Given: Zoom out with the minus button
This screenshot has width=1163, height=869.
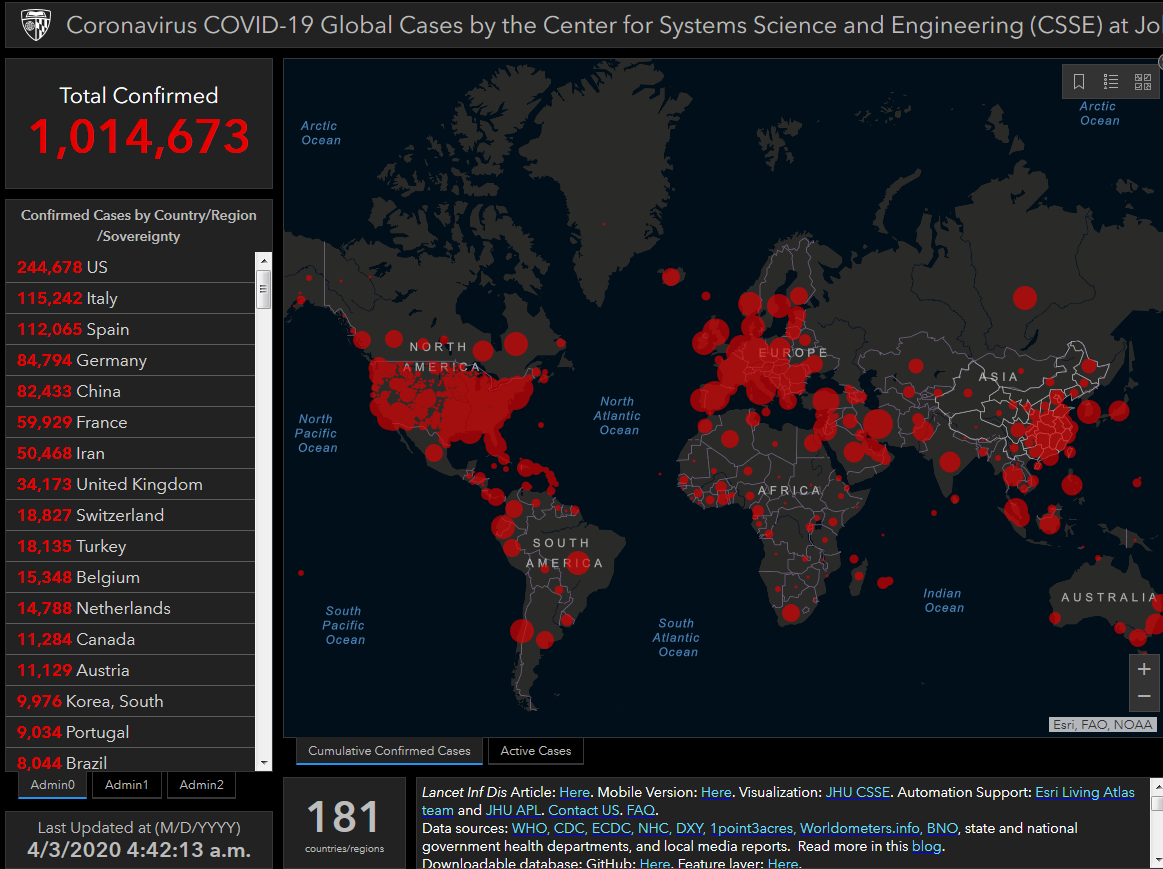Looking at the screenshot, I should (1144, 696).
